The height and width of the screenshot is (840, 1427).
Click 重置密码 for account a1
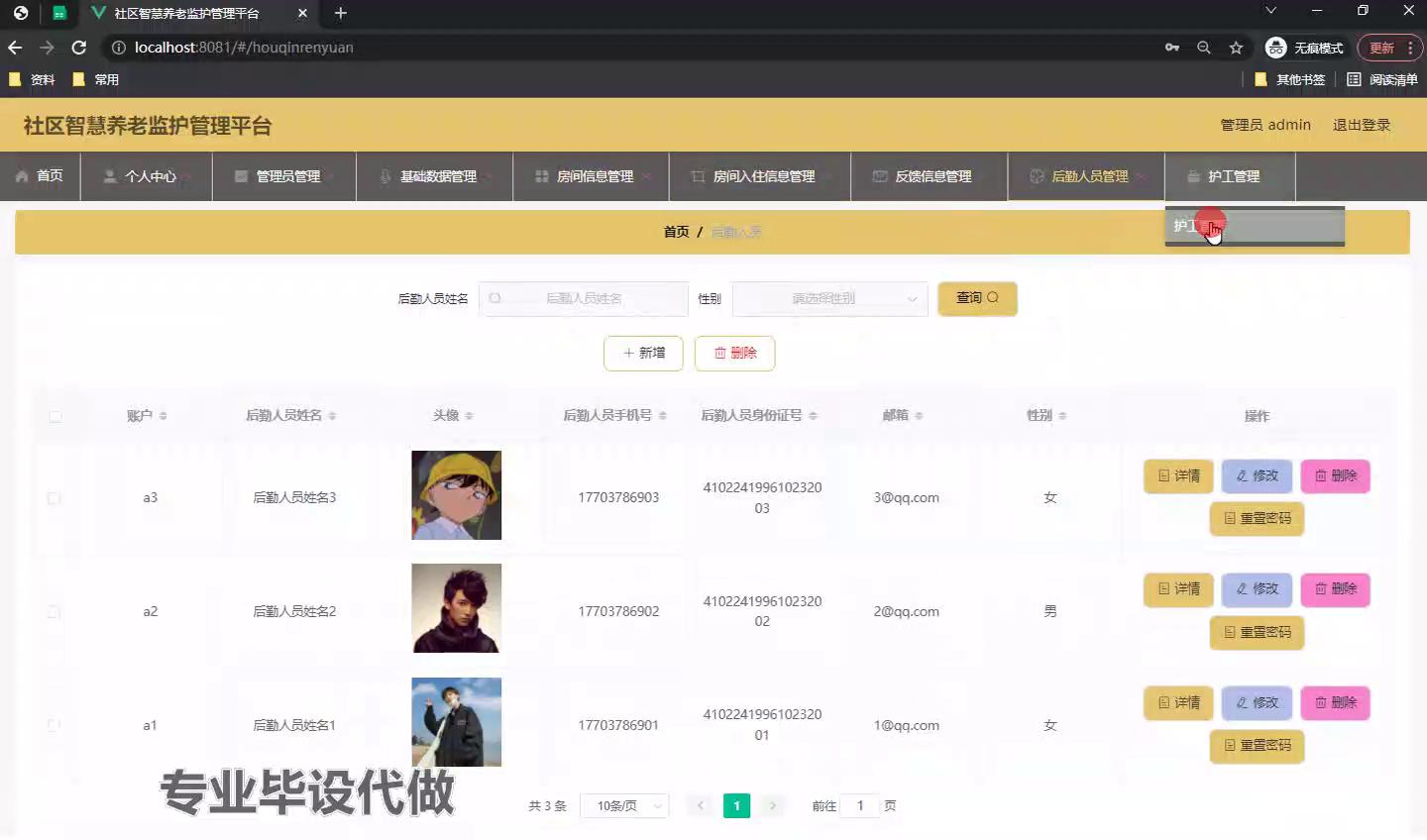(x=1257, y=746)
